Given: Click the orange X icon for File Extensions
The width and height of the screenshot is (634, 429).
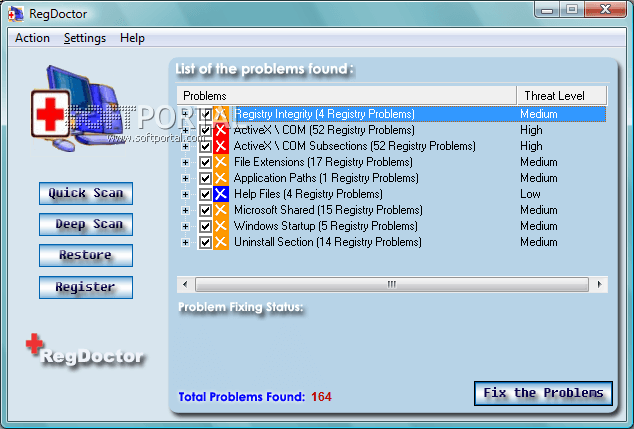Looking at the screenshot, I should (221, 162).
